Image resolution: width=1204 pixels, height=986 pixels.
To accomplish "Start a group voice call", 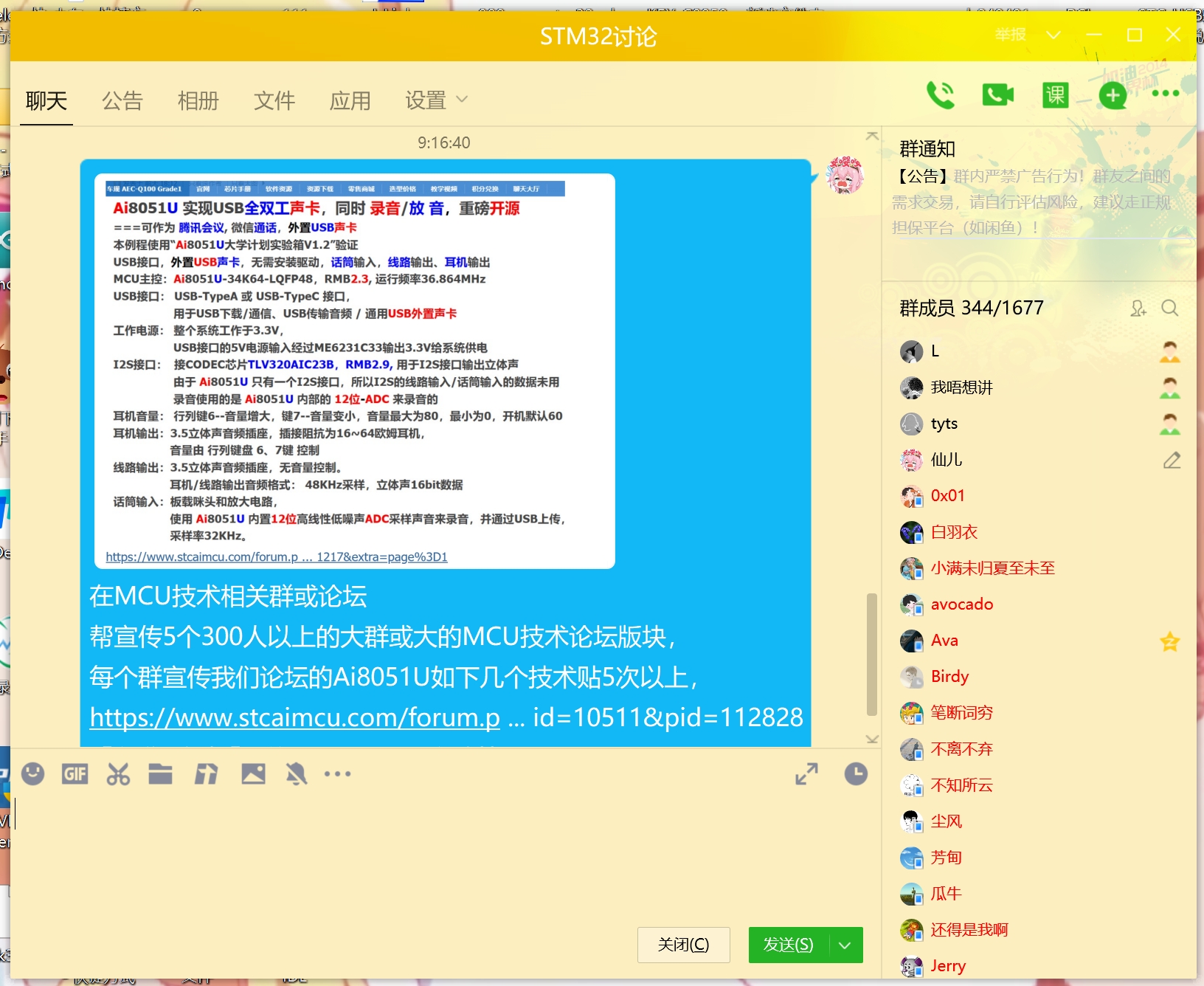I will tap(941, 94).
